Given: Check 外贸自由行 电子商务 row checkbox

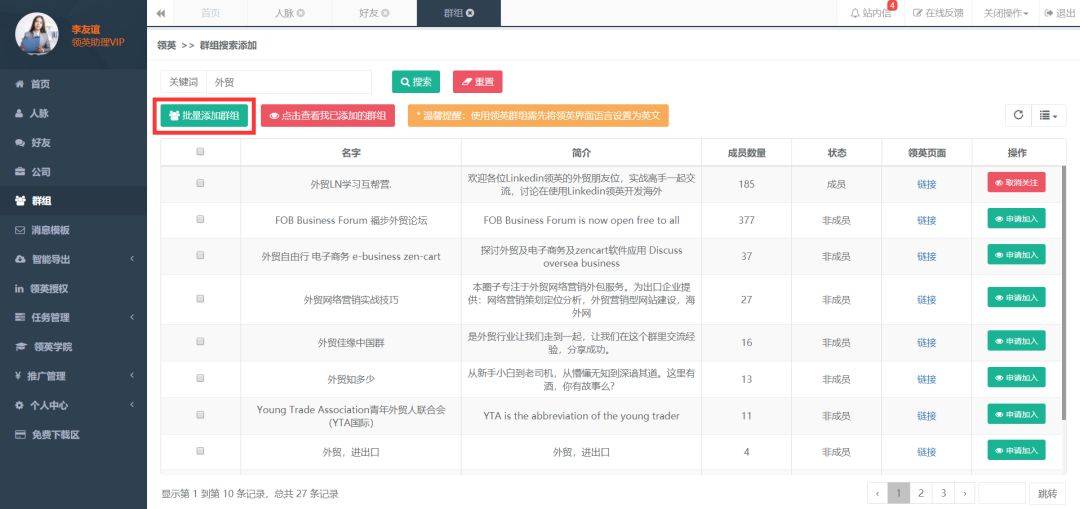Looking at the screenshot, I should click(x=200, y=255).
